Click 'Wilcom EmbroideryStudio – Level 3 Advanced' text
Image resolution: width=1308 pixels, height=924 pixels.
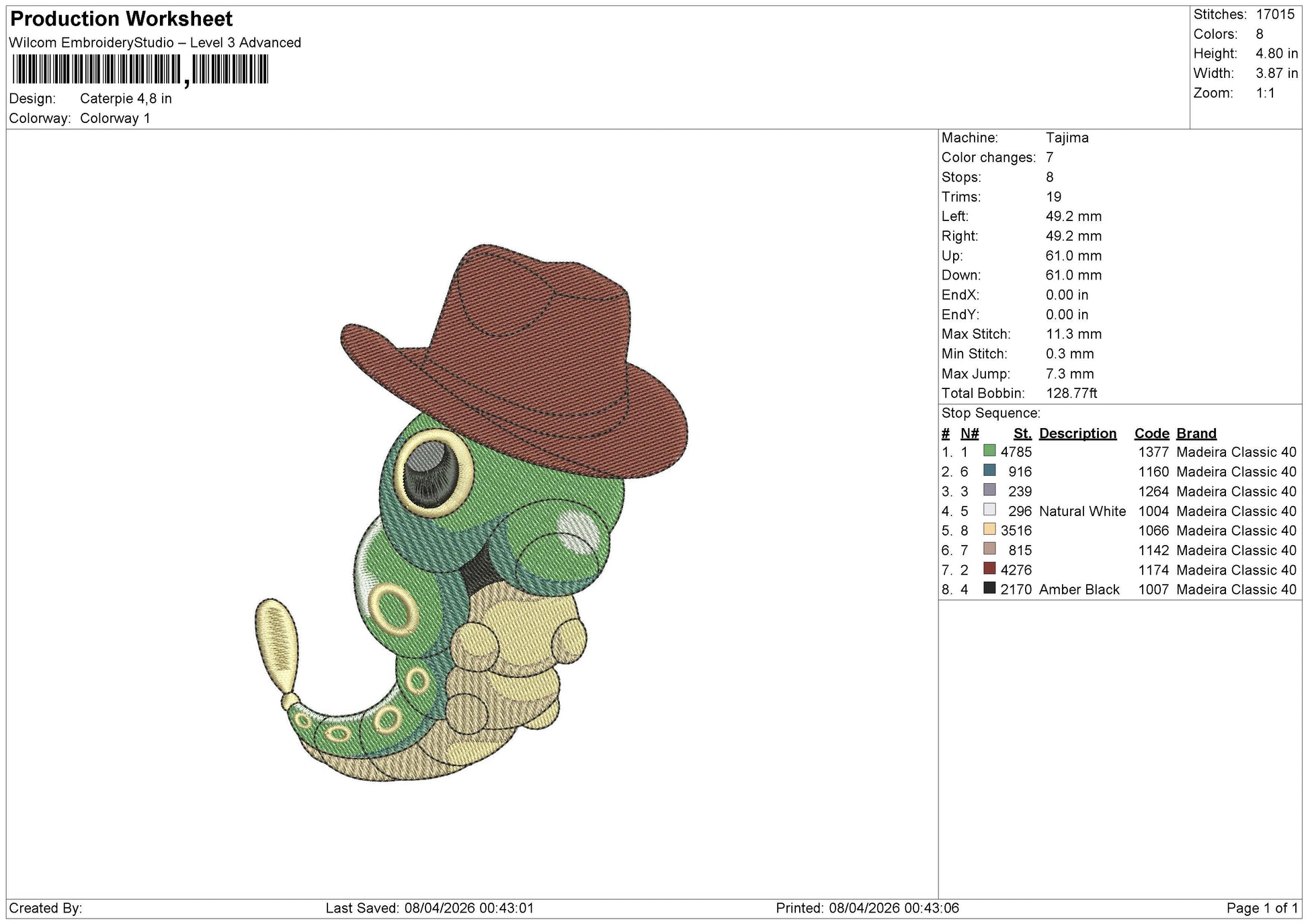pos(155,43)
